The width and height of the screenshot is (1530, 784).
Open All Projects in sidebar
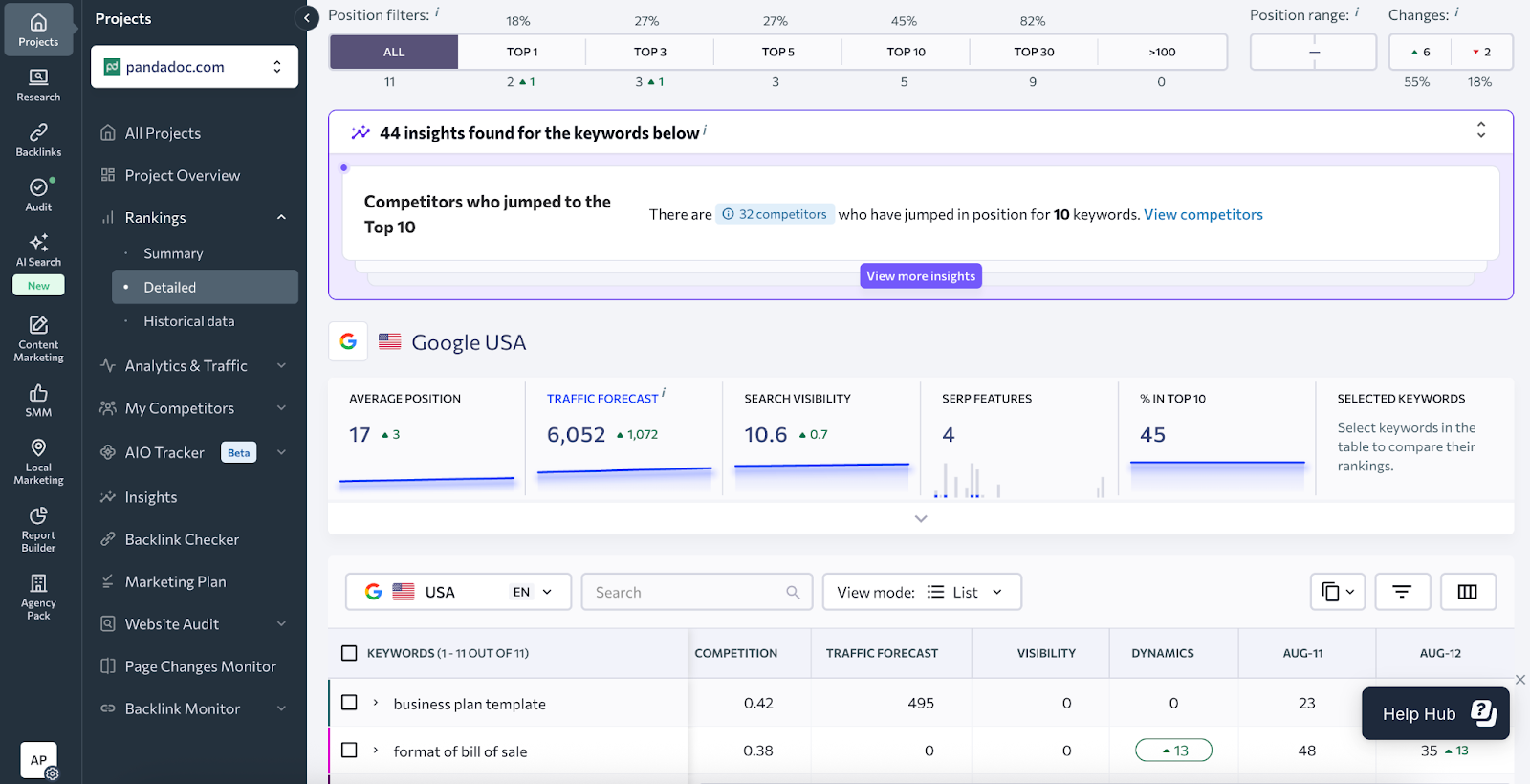[163, 133]
